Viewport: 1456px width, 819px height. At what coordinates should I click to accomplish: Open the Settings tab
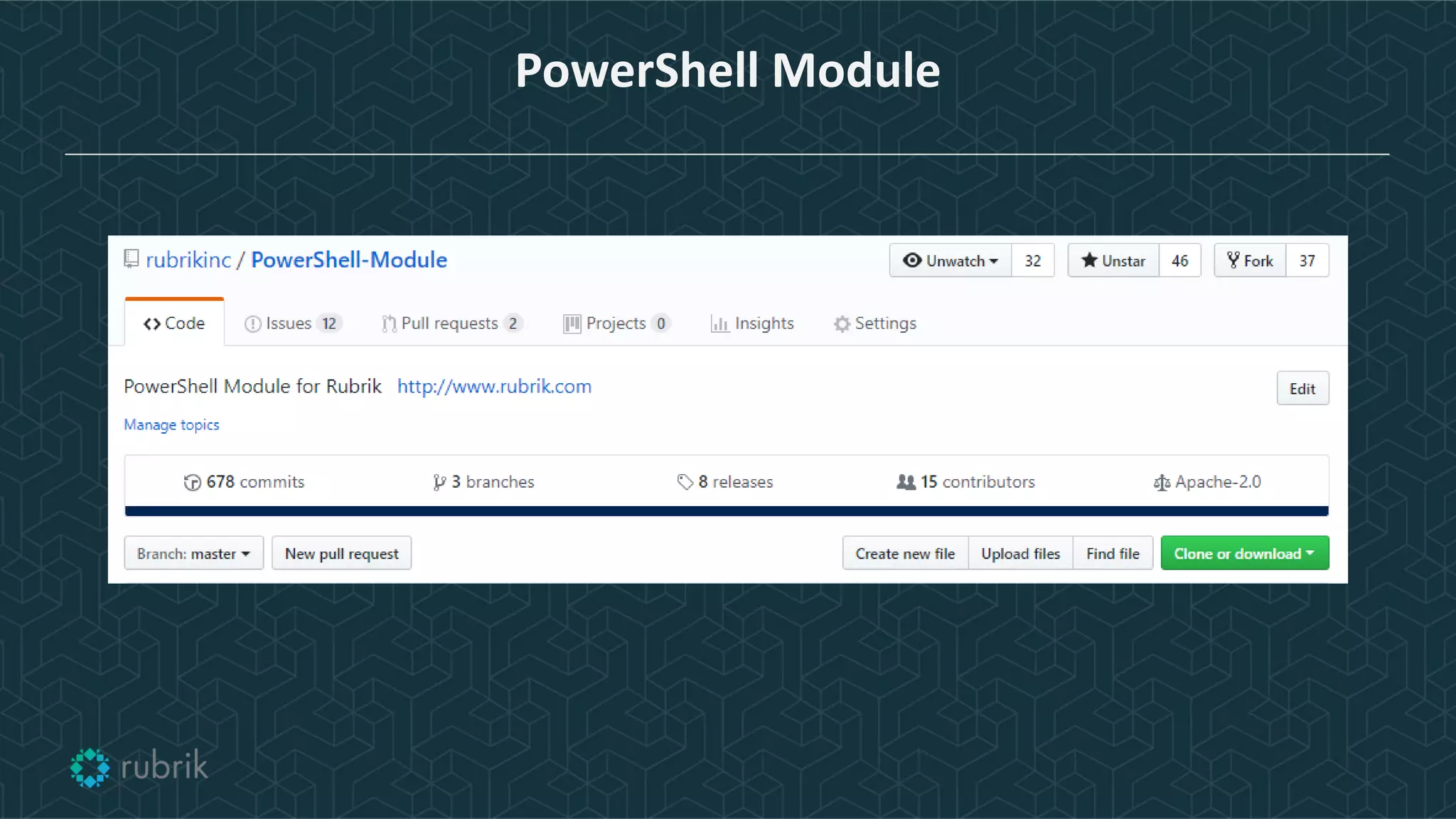pos(875,323)
